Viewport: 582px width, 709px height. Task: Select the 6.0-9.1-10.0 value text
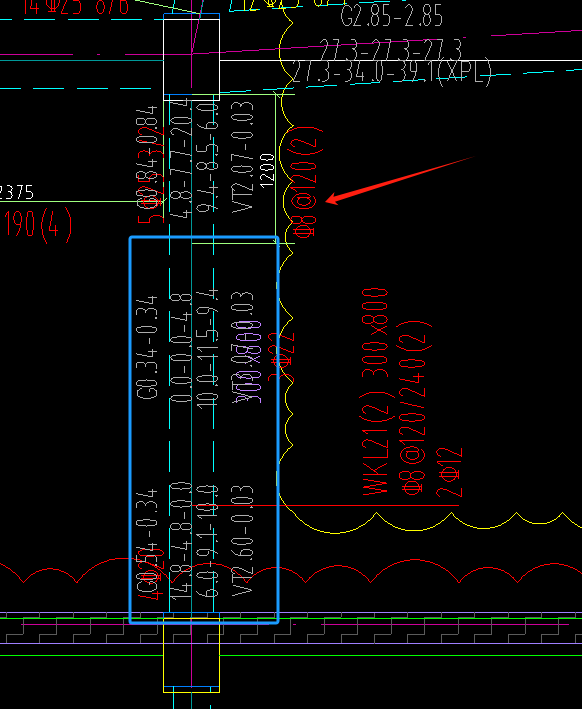click(x=208, y=541)
